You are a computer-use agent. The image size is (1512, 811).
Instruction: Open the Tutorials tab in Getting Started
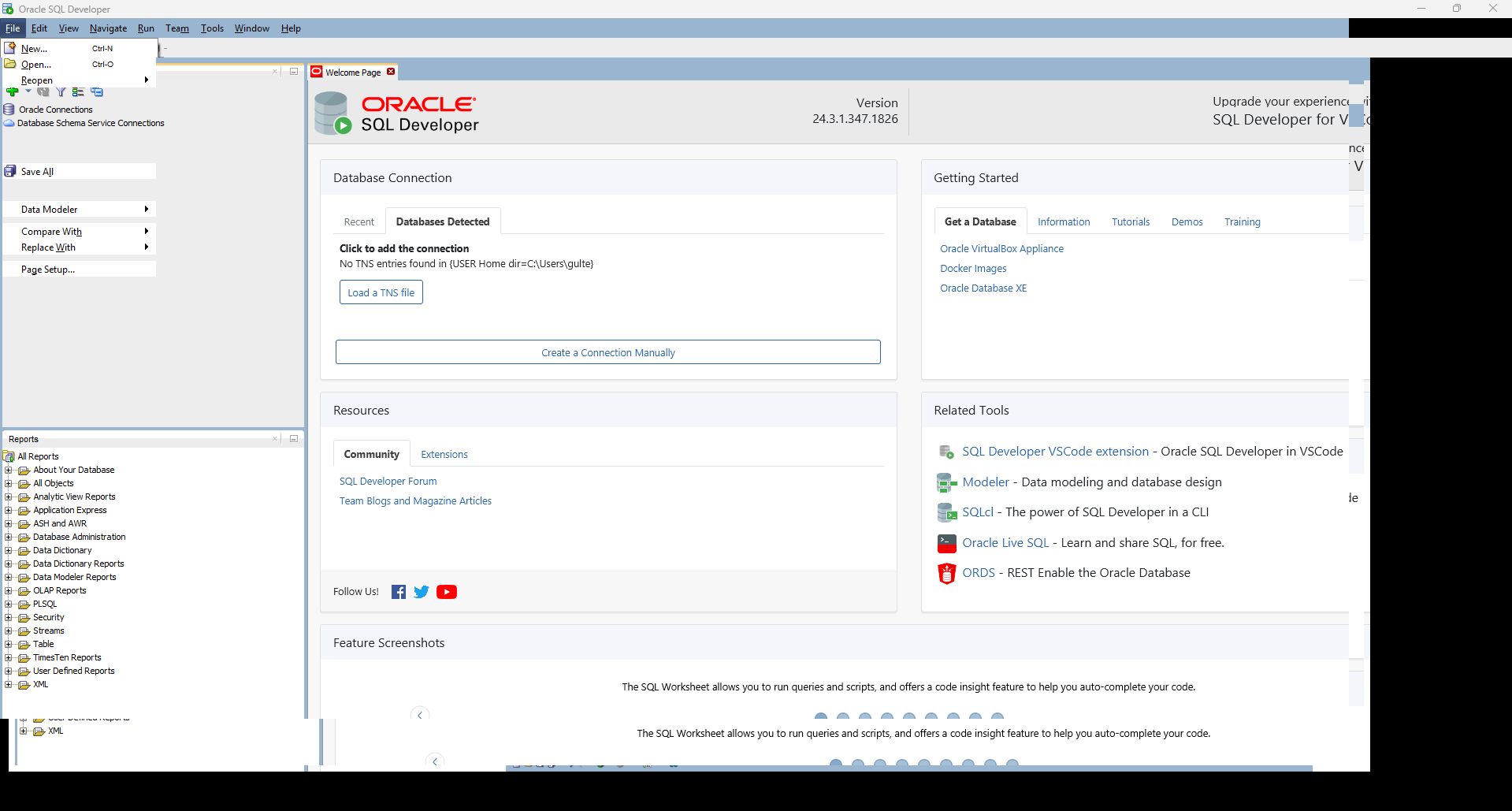[x=1131, y=221]
